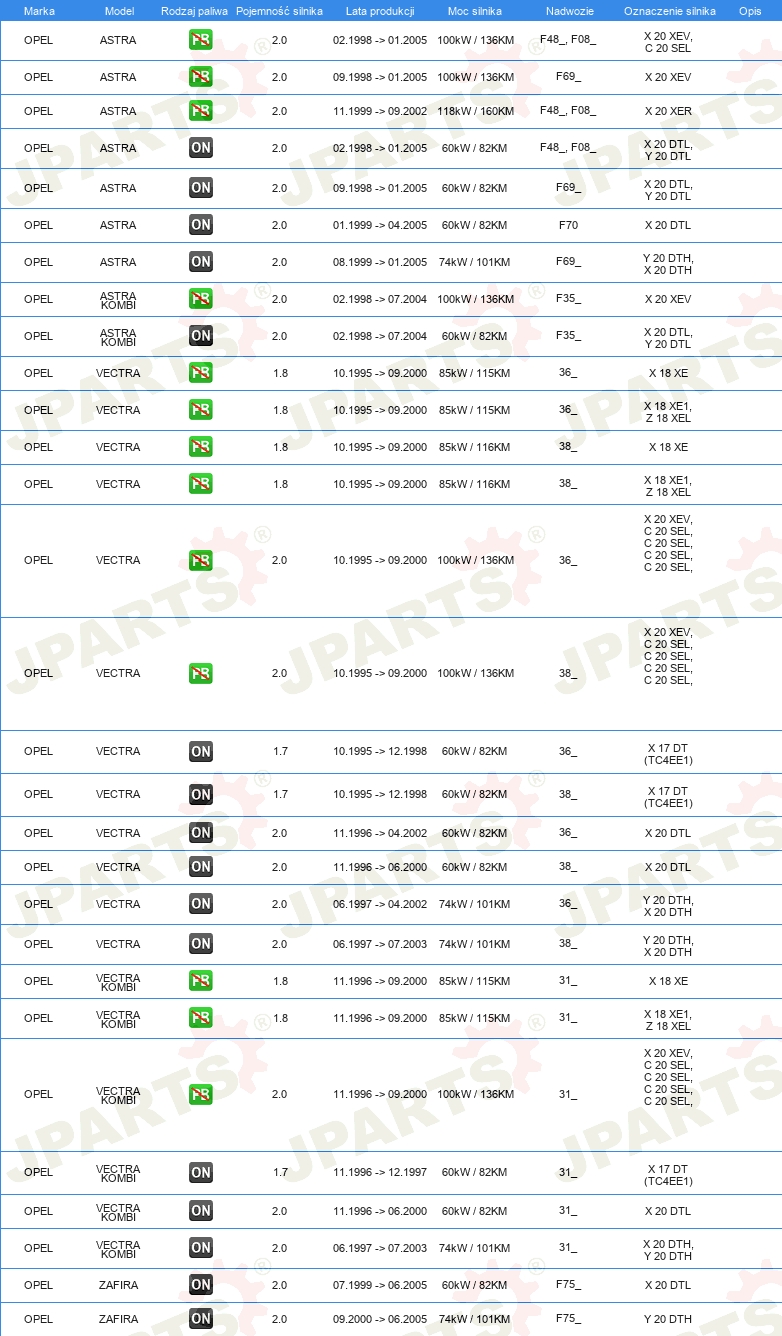Click 74kW / 101KM in Astra 08.1999 row
The image size is (782, 1336).
click(x=475, y=262)
